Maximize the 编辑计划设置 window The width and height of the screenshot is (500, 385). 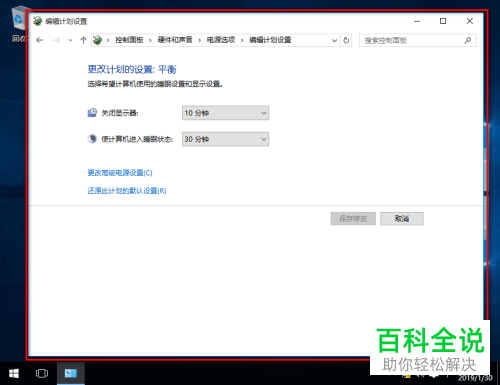click(443, 21)
